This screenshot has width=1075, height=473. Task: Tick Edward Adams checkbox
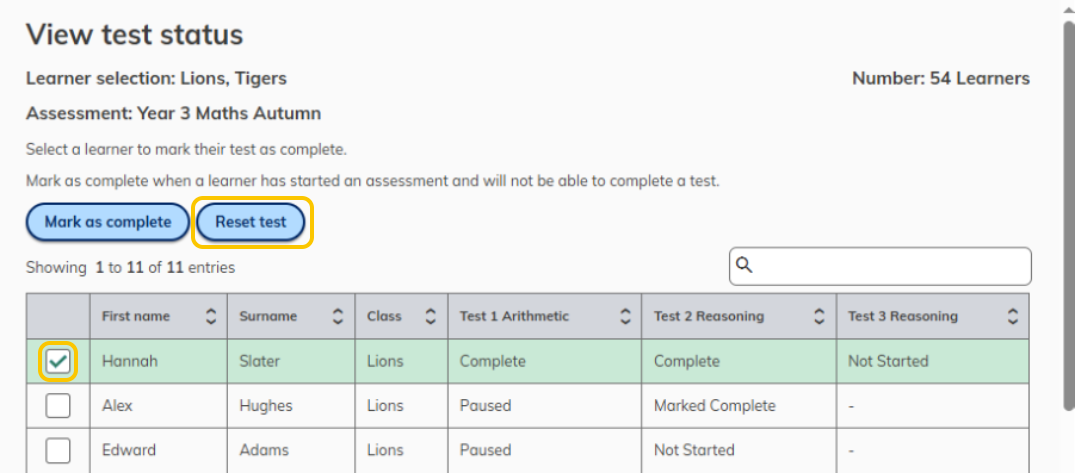[x=58, y=450]
